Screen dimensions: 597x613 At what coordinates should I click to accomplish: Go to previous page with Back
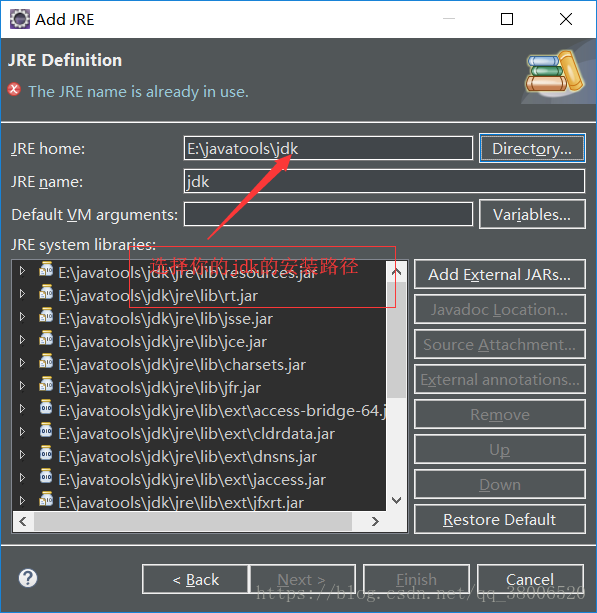pyautogui.click(x=195, y=579)
